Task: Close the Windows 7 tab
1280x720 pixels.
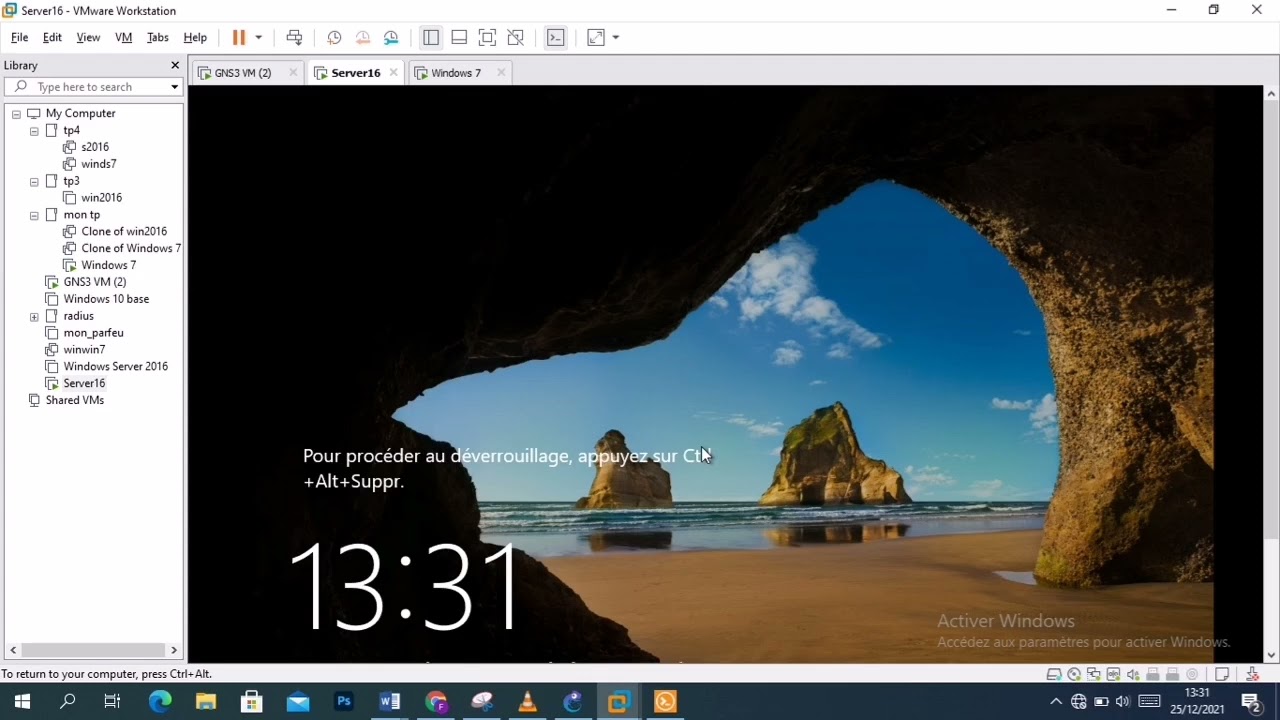Action: point(501,73)
